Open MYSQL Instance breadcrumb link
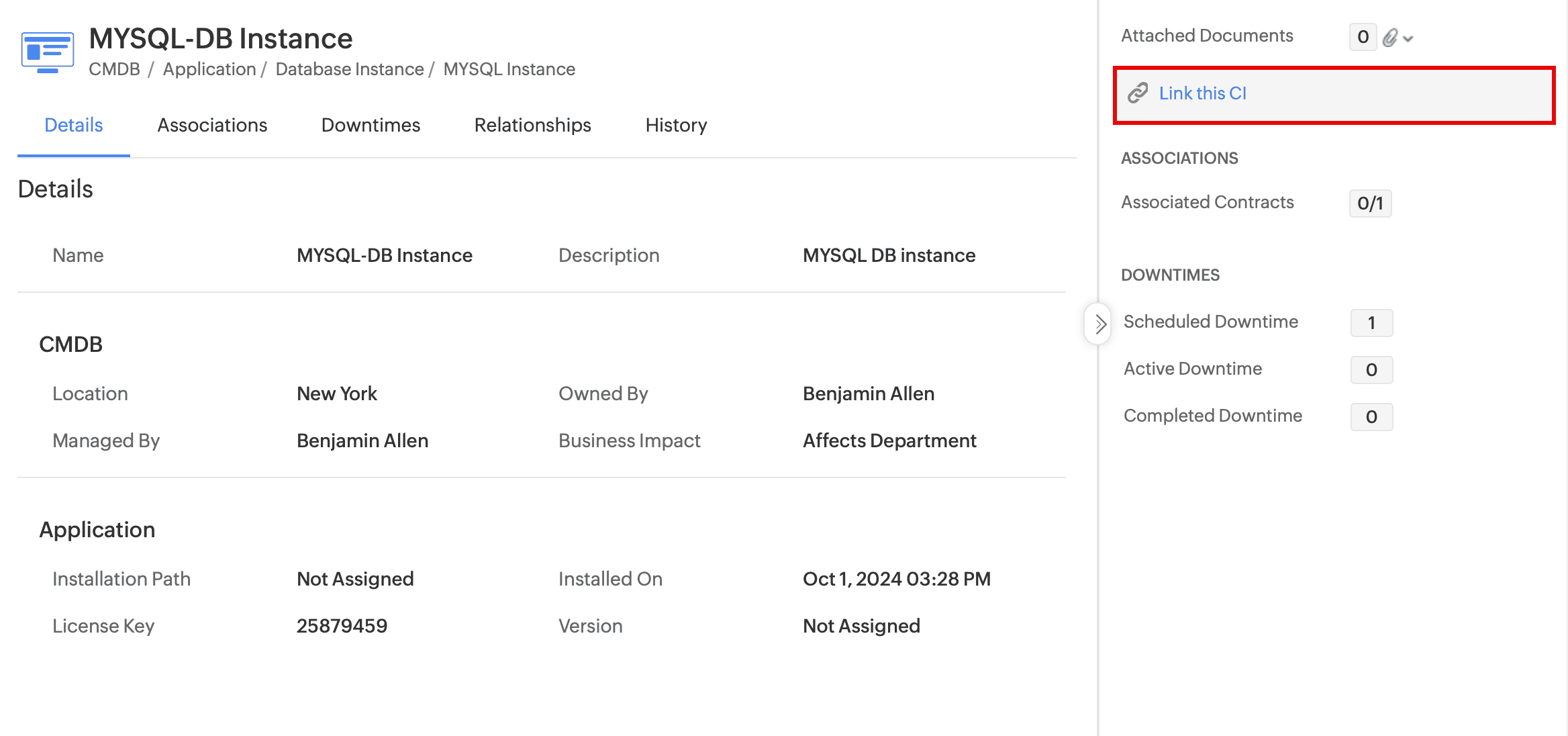 pos(509,69)
